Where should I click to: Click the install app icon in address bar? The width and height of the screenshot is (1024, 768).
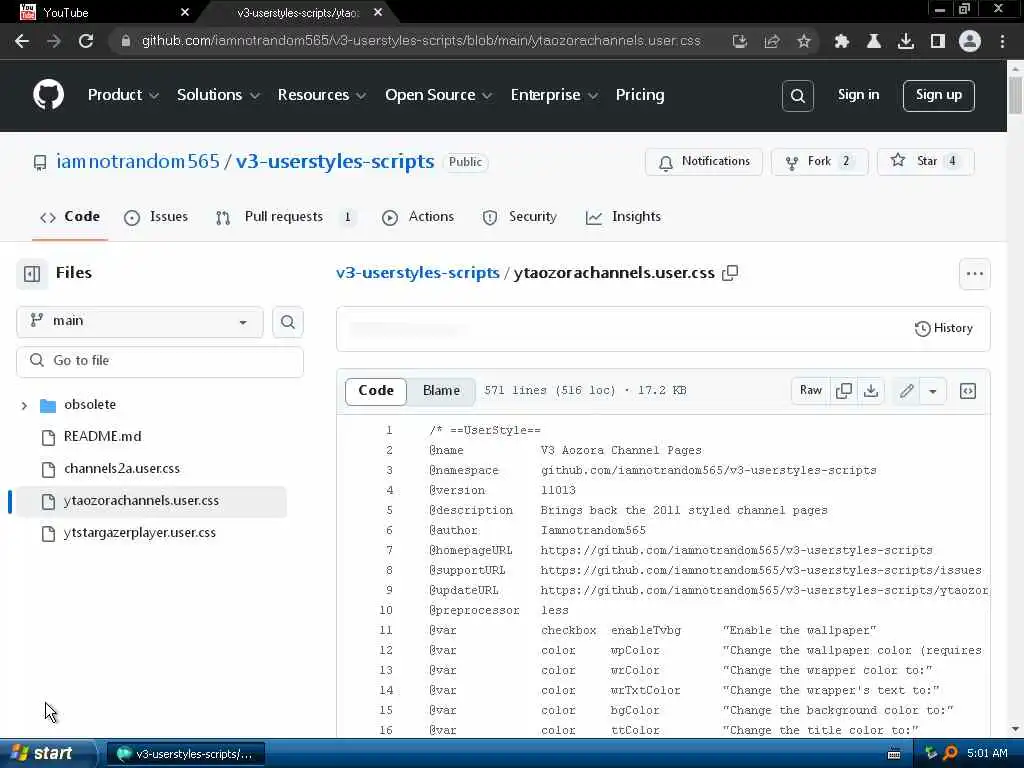click(x=739, y=41)
